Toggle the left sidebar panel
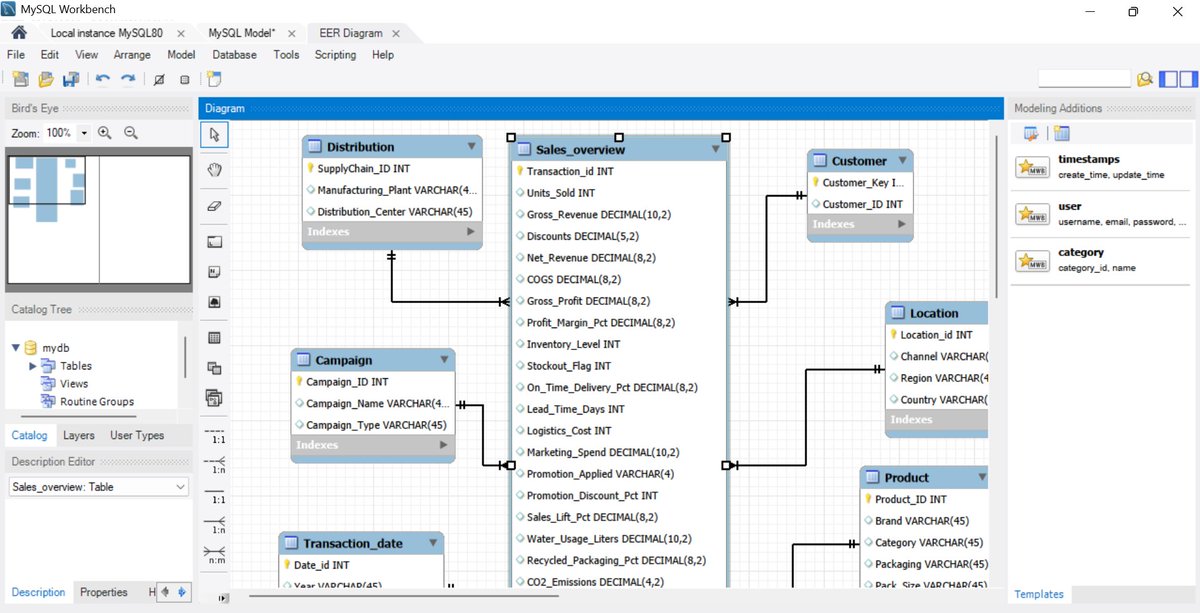This screenshot has width=1200, height=613. 1168,79
